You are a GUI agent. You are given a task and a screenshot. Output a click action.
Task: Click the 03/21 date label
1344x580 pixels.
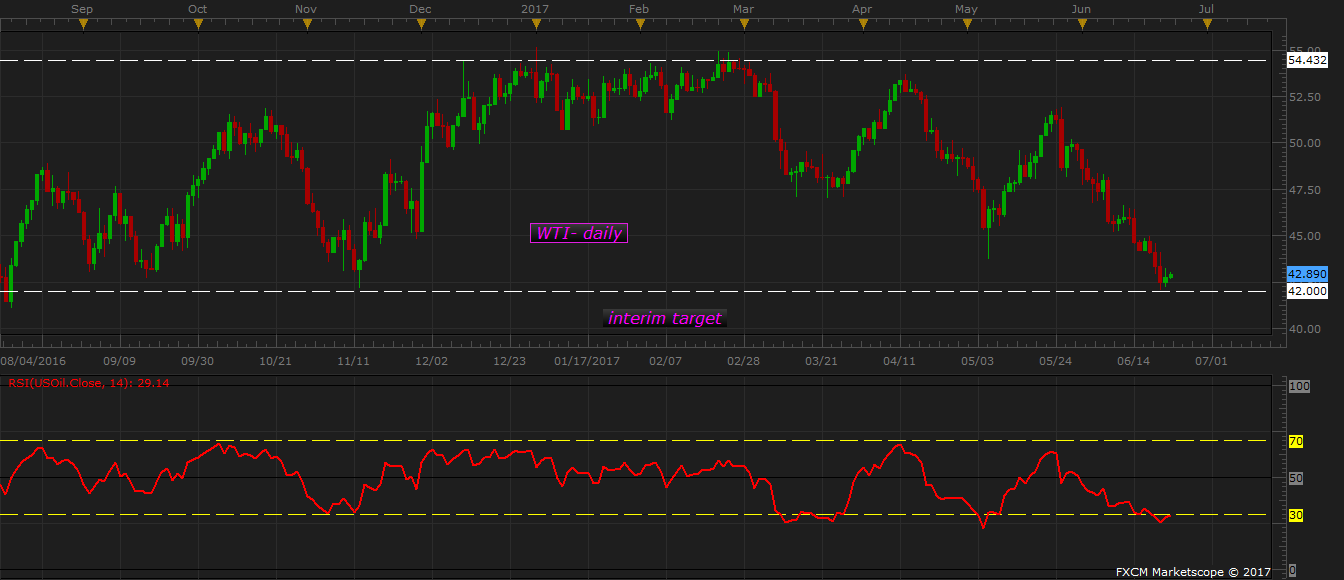[822, 360]
